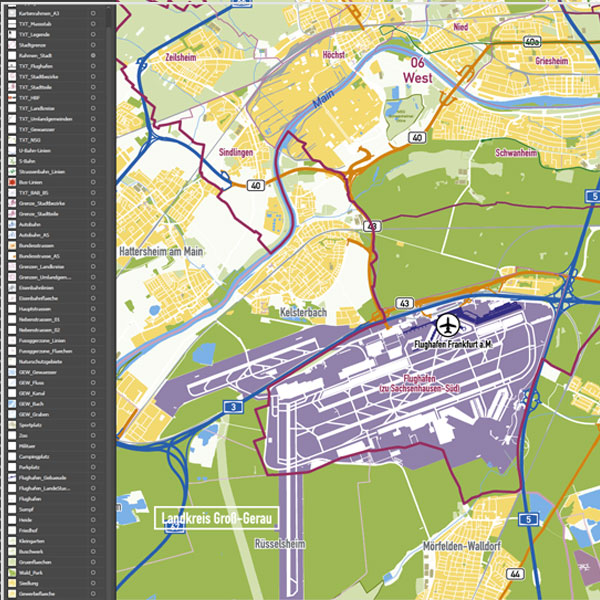
Task: Select the TXT_Umlandgemeinden layer name
Action: (46, 119)
